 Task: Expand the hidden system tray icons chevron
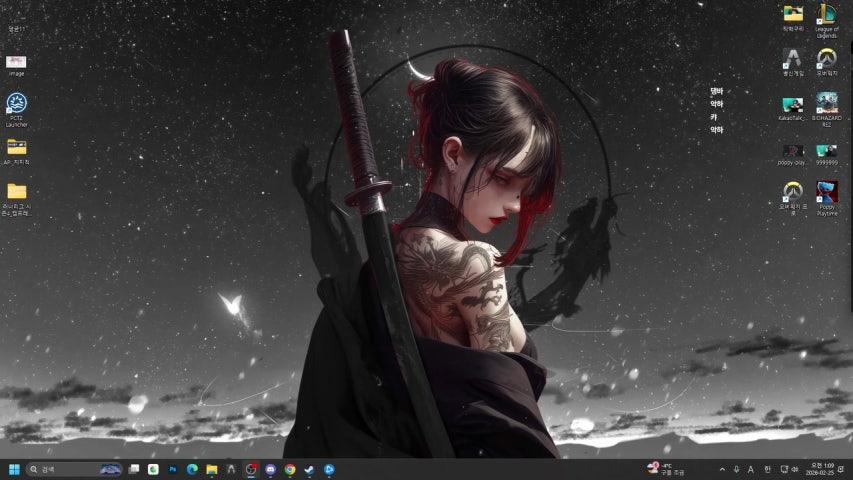pos(722,469)
